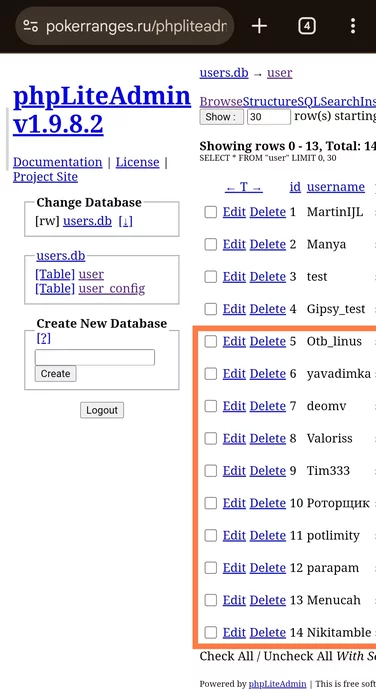Viewport: 376px width, 700px height.
Task: Click the Logout button
Action: (102, 410)
